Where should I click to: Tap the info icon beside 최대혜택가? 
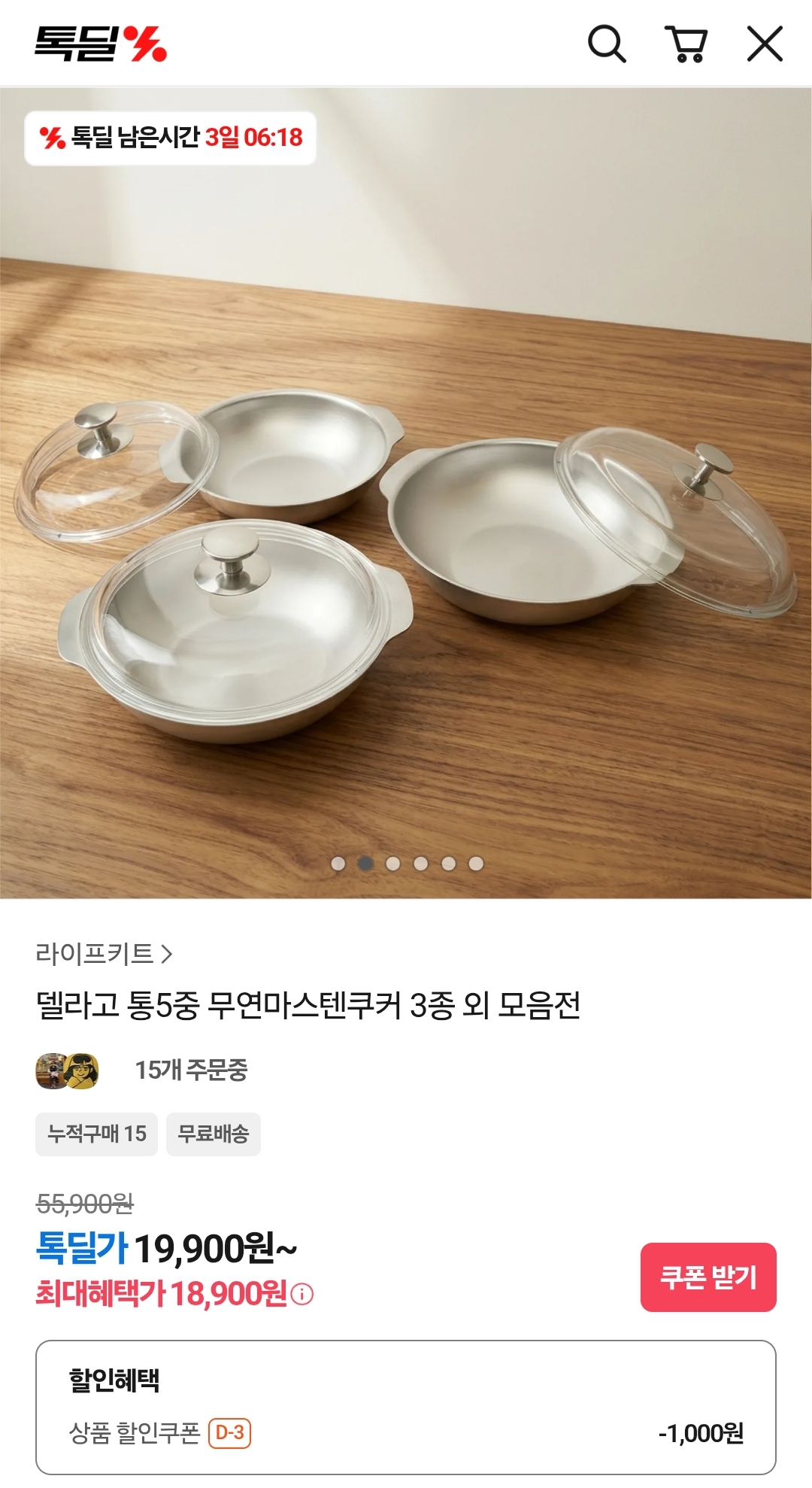tap(302, 1294)
